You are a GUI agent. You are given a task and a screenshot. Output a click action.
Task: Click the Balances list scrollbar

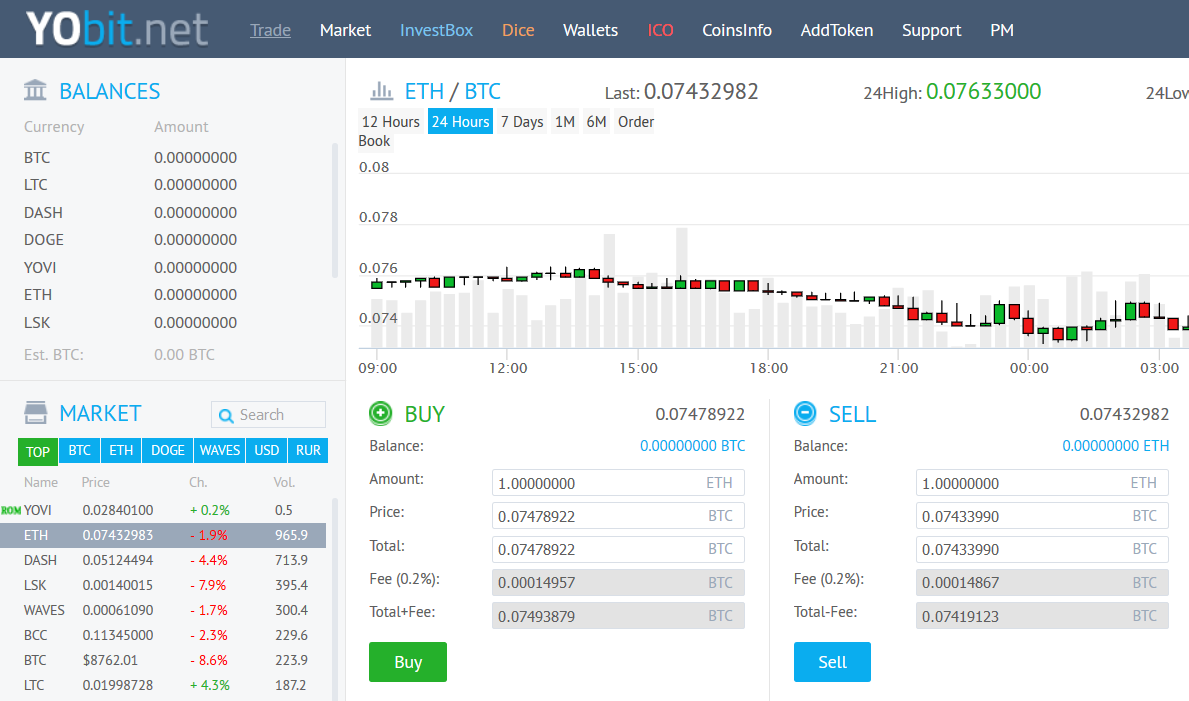334,210
